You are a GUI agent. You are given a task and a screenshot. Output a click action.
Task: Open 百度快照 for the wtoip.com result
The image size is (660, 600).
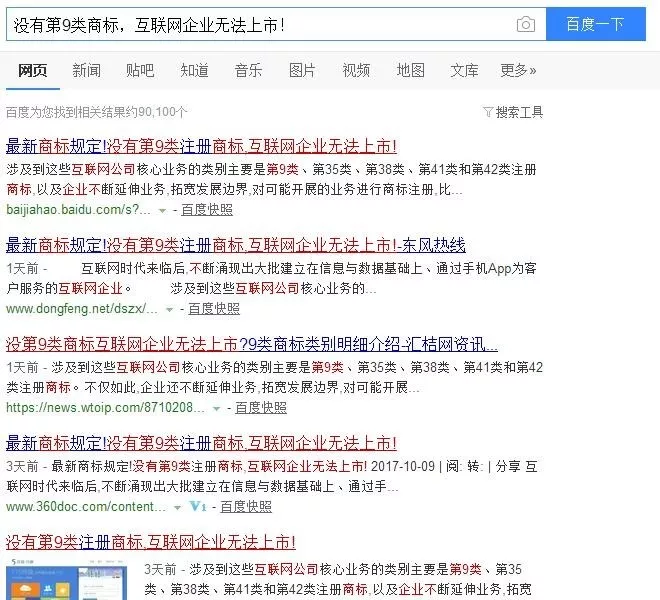click(261, 408)
